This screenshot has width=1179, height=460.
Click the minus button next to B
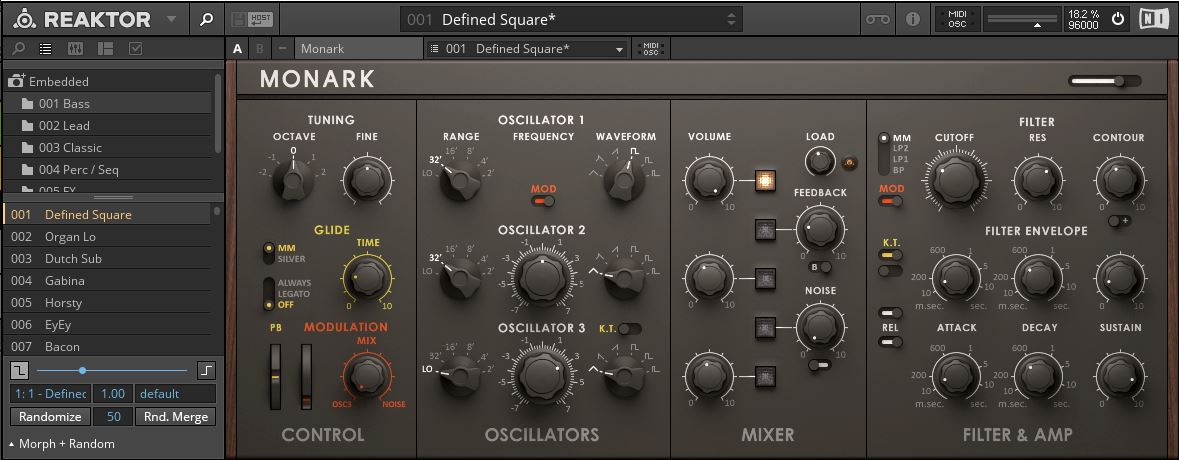pyautogui.click(x=283, y=49)
